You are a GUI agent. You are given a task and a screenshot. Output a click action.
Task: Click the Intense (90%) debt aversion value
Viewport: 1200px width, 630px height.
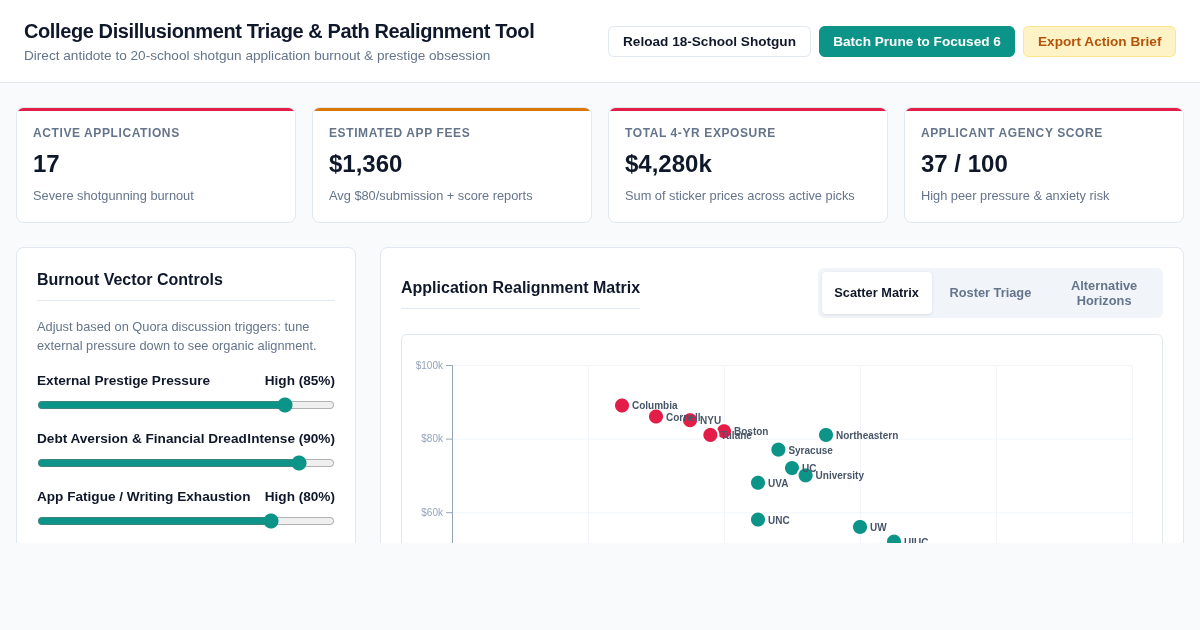(x=291, y=439)
